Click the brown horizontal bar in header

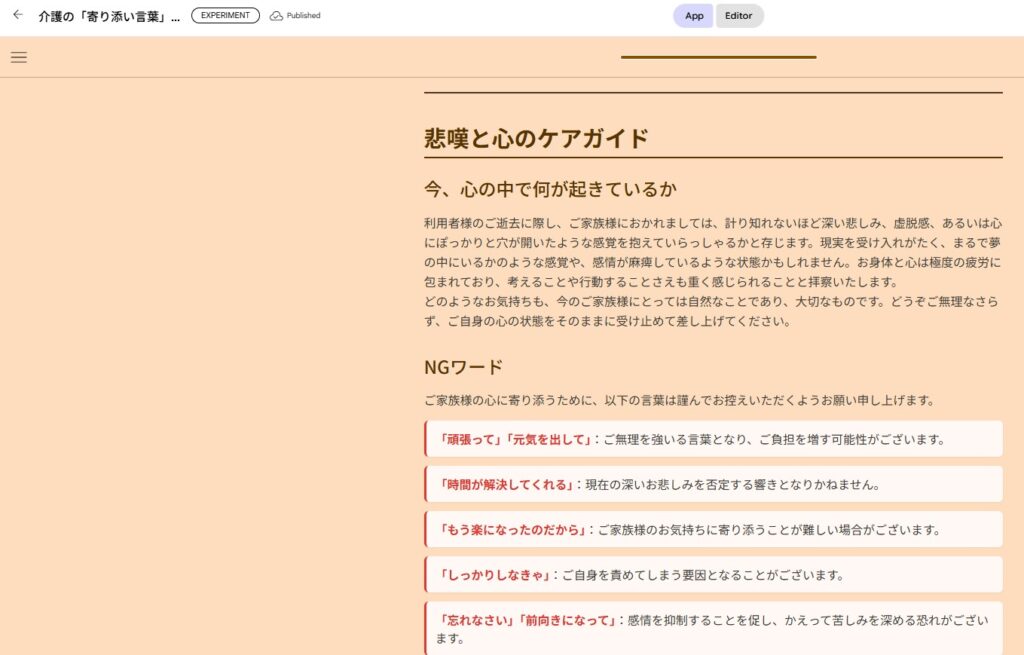click(x=718, y=57)
